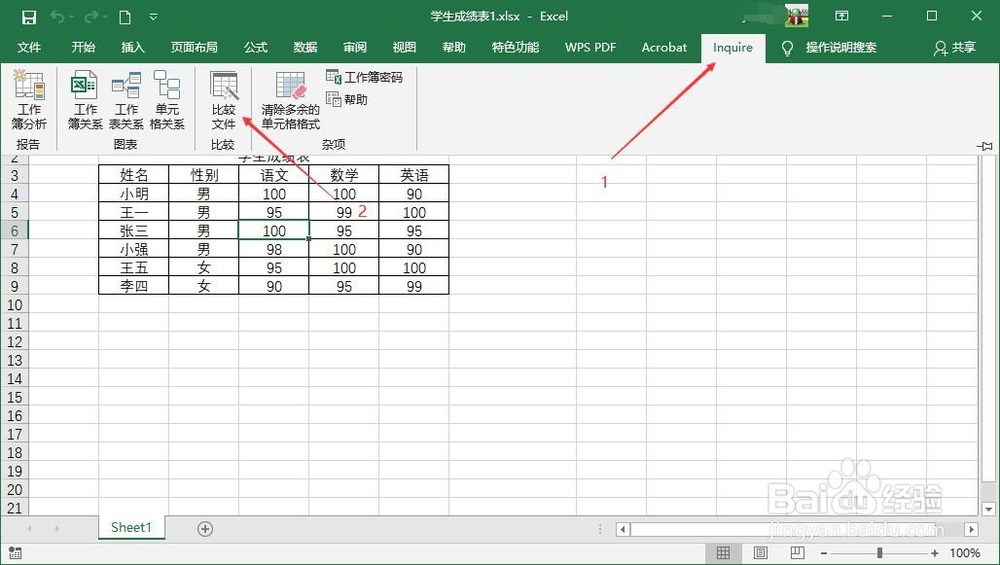Select the Inquire ribbon tab
The image size is (1000, 565).
tap(733, 48)
